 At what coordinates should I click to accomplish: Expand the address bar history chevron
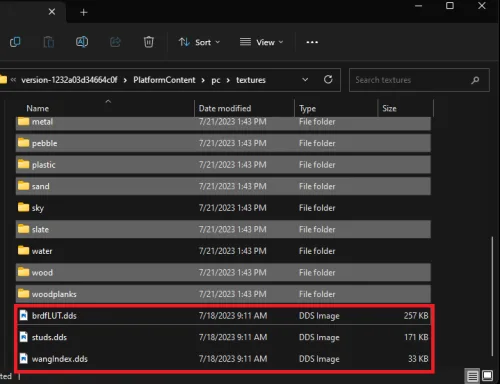click(305, 80)
